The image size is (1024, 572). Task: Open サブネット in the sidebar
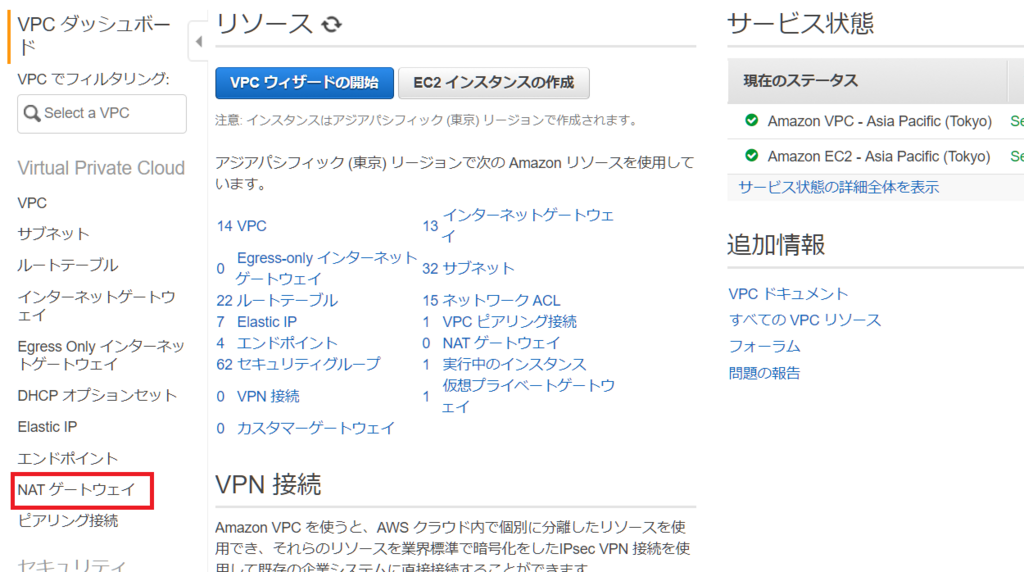(53, 234)
